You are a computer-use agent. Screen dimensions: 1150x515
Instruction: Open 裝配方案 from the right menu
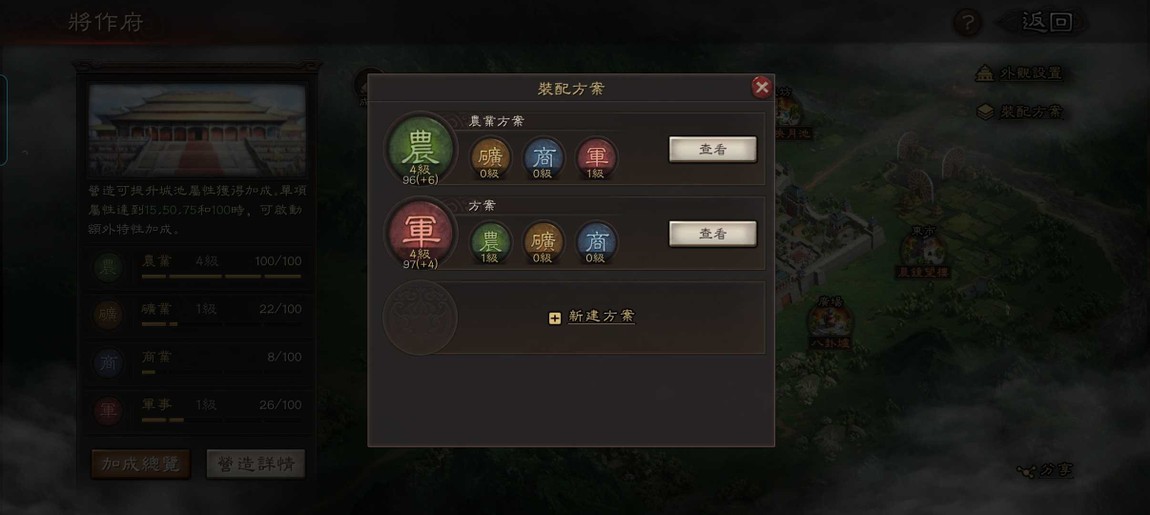click(x=1019, y=112)
